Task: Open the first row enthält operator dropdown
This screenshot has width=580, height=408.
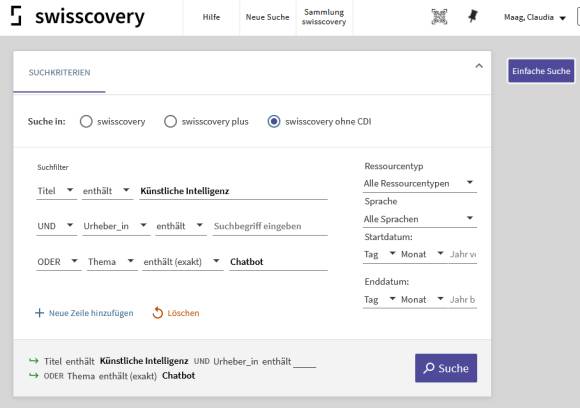Action: pos(107,191)
